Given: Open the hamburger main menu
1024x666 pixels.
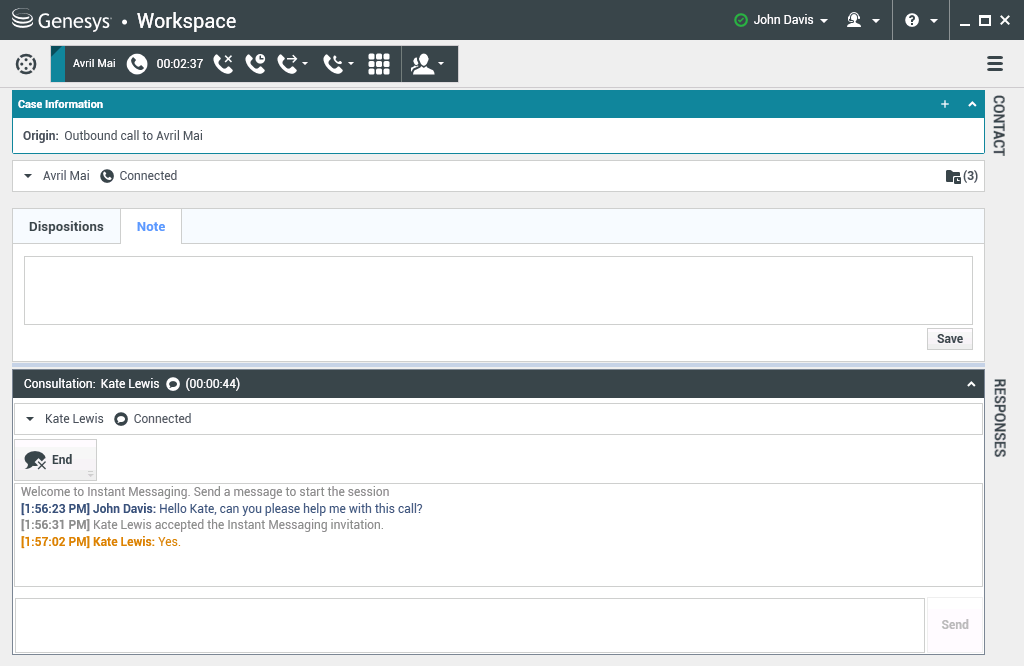Looking at the screenshot, I should 995,64.
